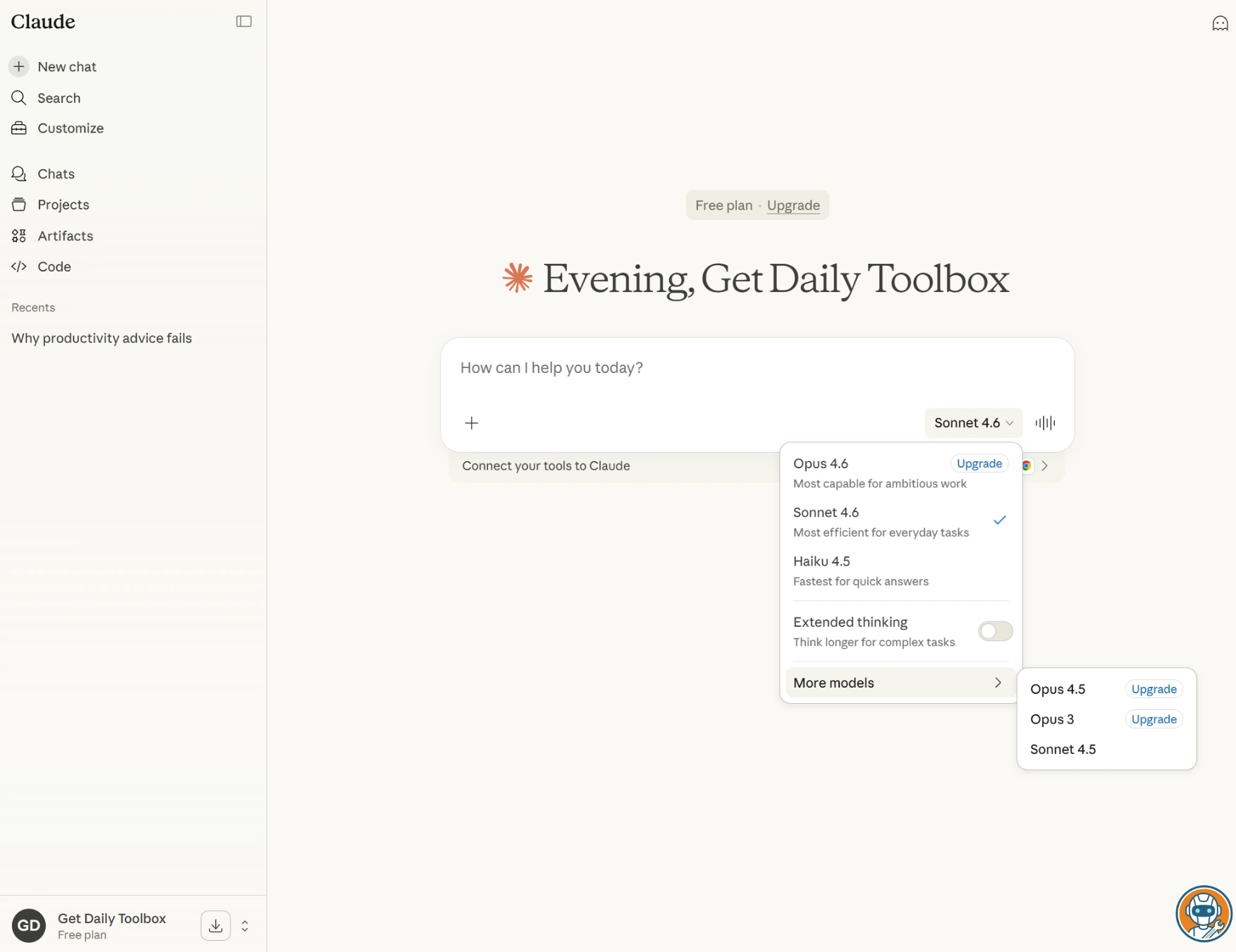Start voice dictation from the input bar
The width and height of the screenshot is (1236, 952).
point(1046,423)
